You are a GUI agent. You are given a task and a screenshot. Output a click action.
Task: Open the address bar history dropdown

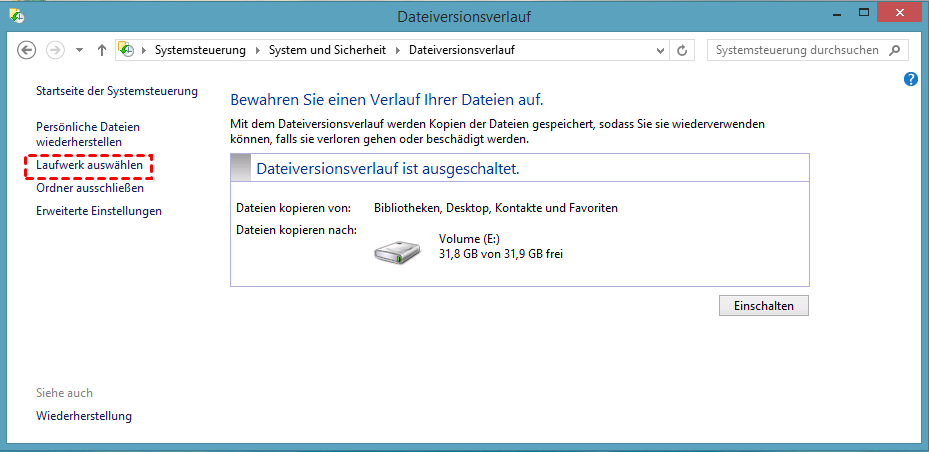(x=661, y=51)
